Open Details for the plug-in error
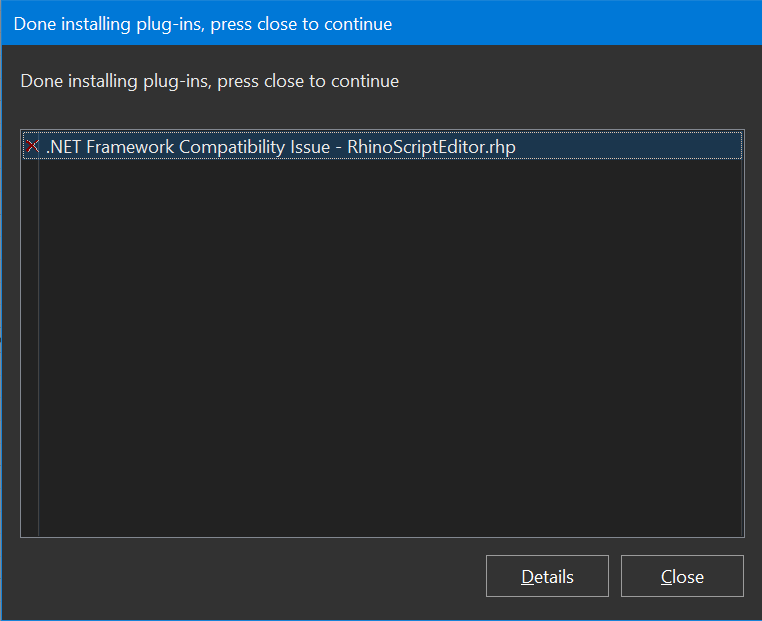This screenshot has height=621, width=762. 547,576
